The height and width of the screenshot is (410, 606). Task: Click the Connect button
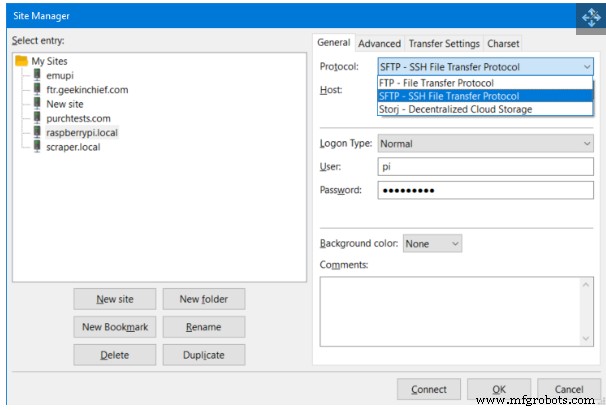coord(429,389)
